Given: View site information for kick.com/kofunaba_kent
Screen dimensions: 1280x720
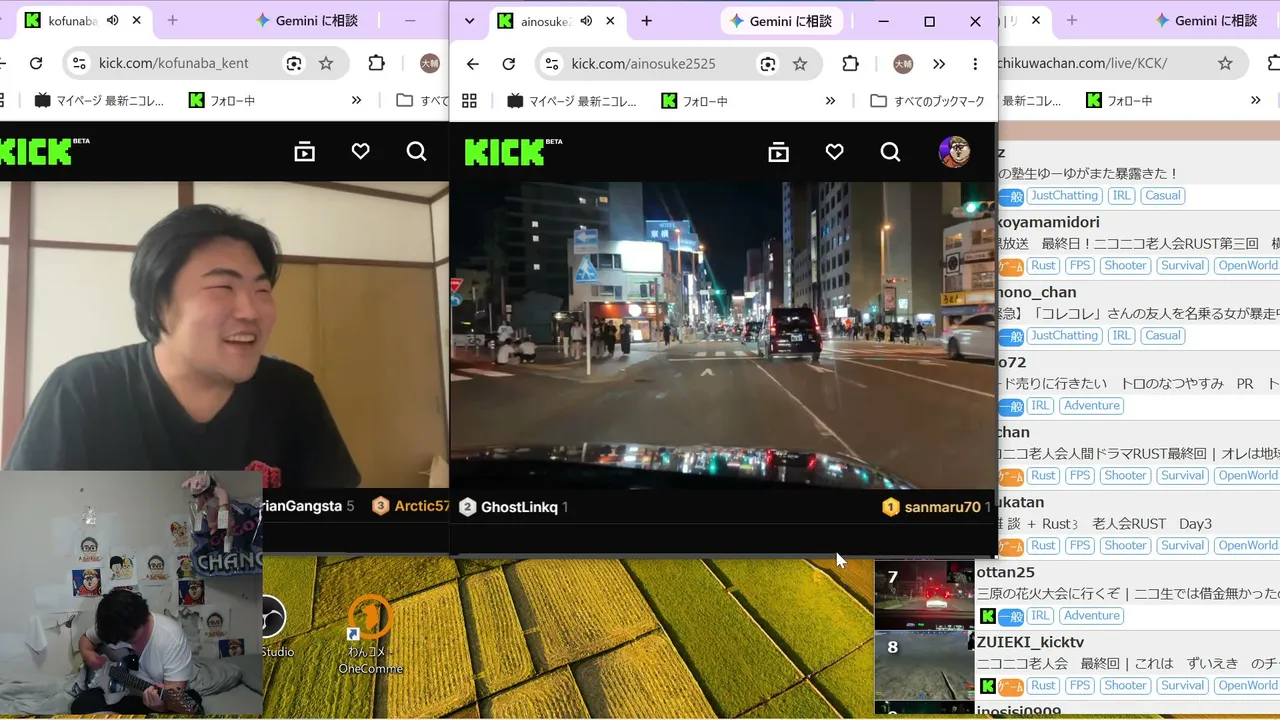Looking at the screenshot, I should (x=78, y=64).
